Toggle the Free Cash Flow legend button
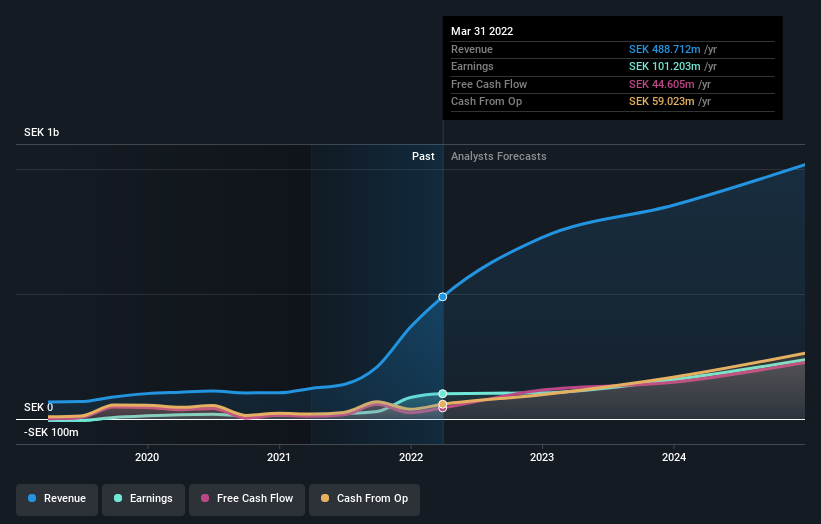The image size is (821, 524). 247,498
